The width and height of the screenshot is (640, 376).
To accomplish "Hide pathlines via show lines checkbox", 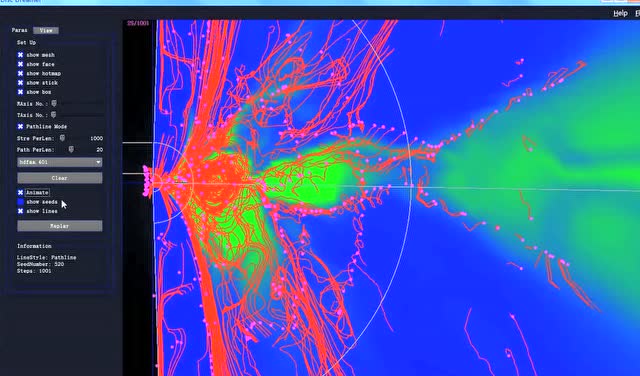I will coord(20,211).
